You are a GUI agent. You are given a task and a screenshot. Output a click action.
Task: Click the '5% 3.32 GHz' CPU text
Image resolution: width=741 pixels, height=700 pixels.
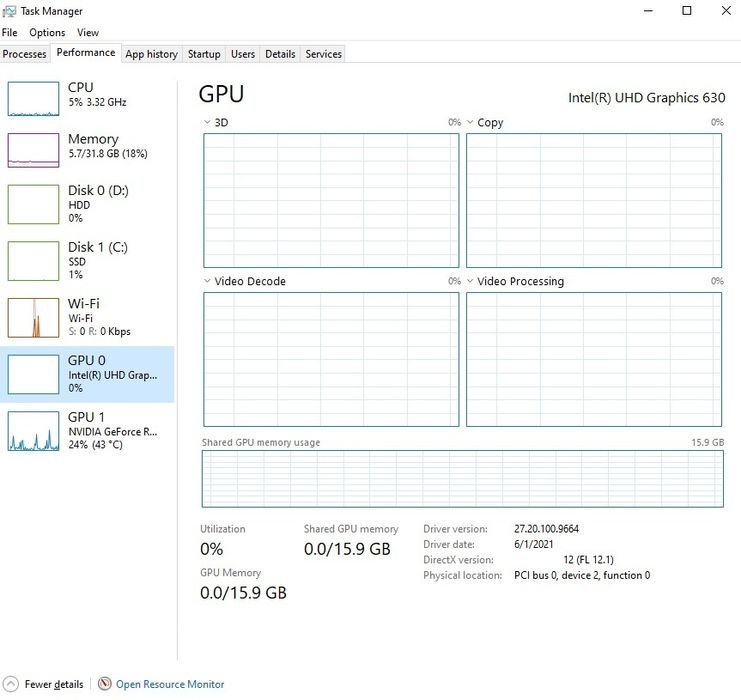(x=97, y=102)
